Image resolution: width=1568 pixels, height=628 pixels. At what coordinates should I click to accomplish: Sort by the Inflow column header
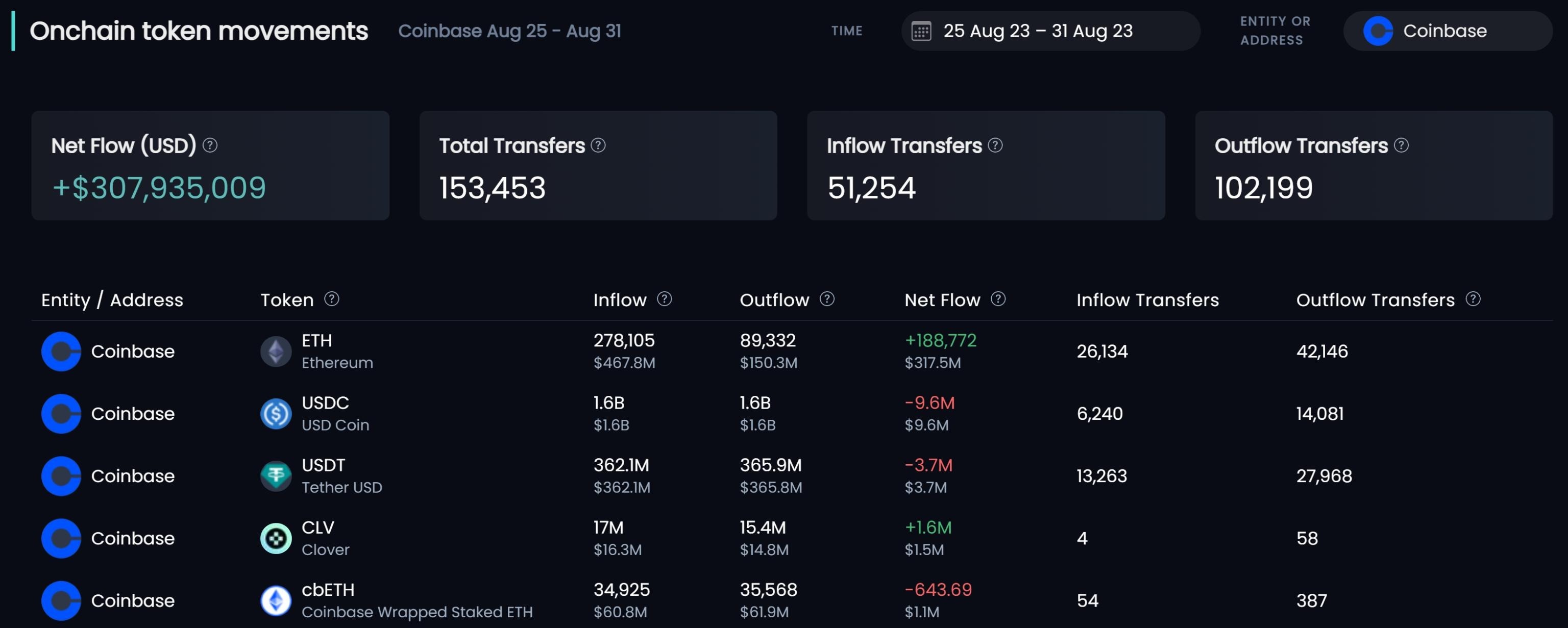pos(620,300)
